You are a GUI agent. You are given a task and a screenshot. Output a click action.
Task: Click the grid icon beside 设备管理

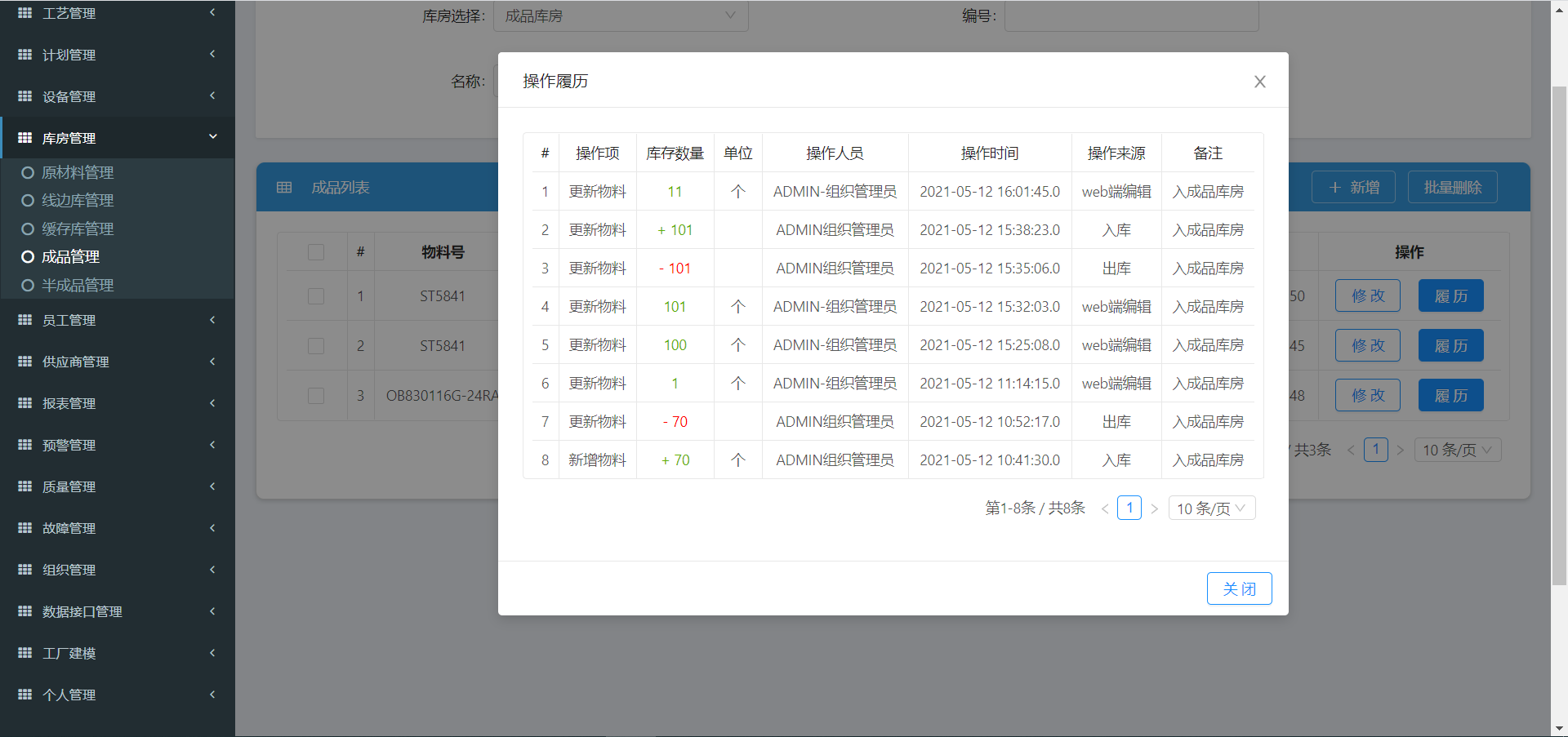pos(24,96)
